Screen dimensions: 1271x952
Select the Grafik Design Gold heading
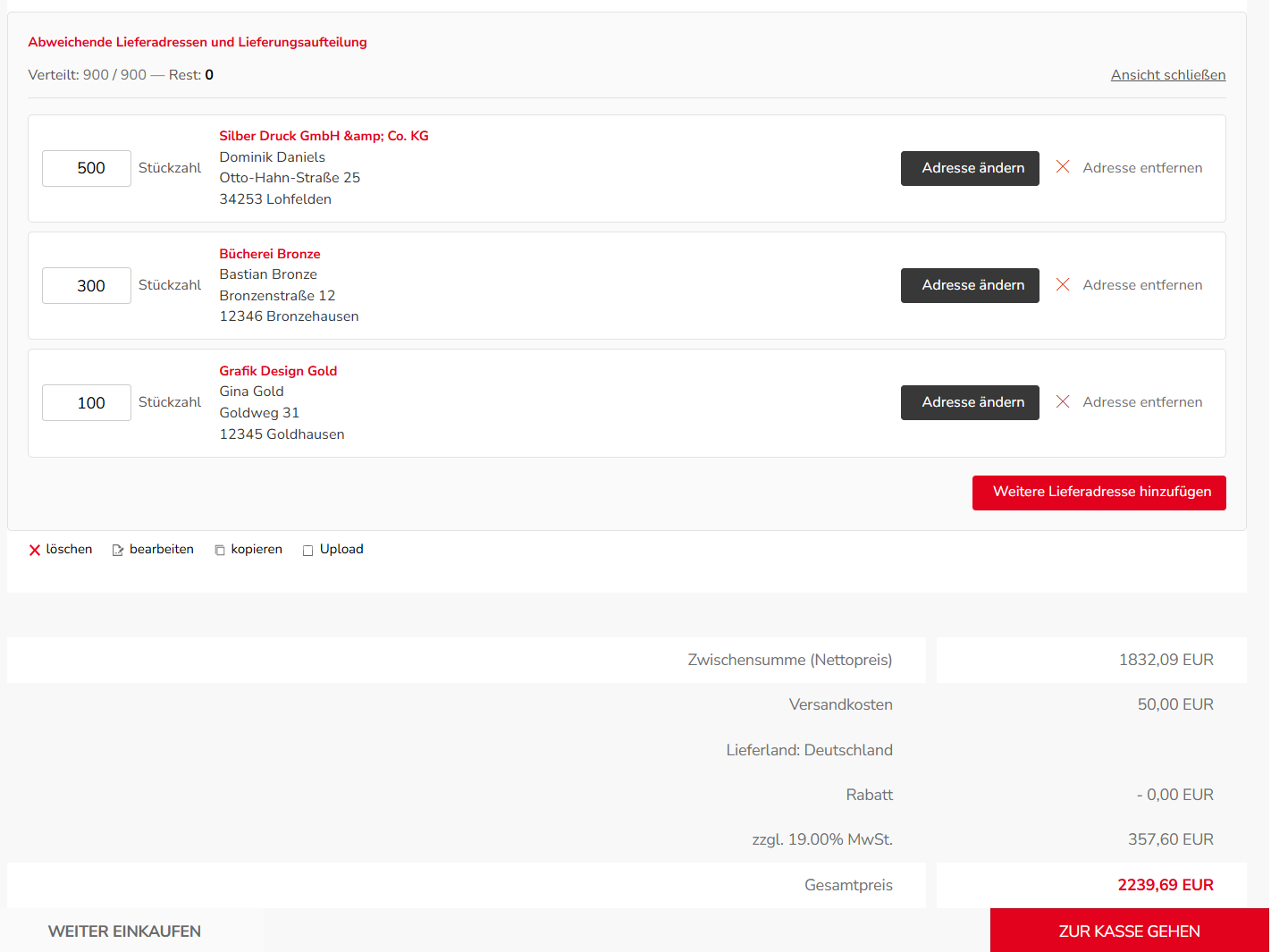point(279,371)
